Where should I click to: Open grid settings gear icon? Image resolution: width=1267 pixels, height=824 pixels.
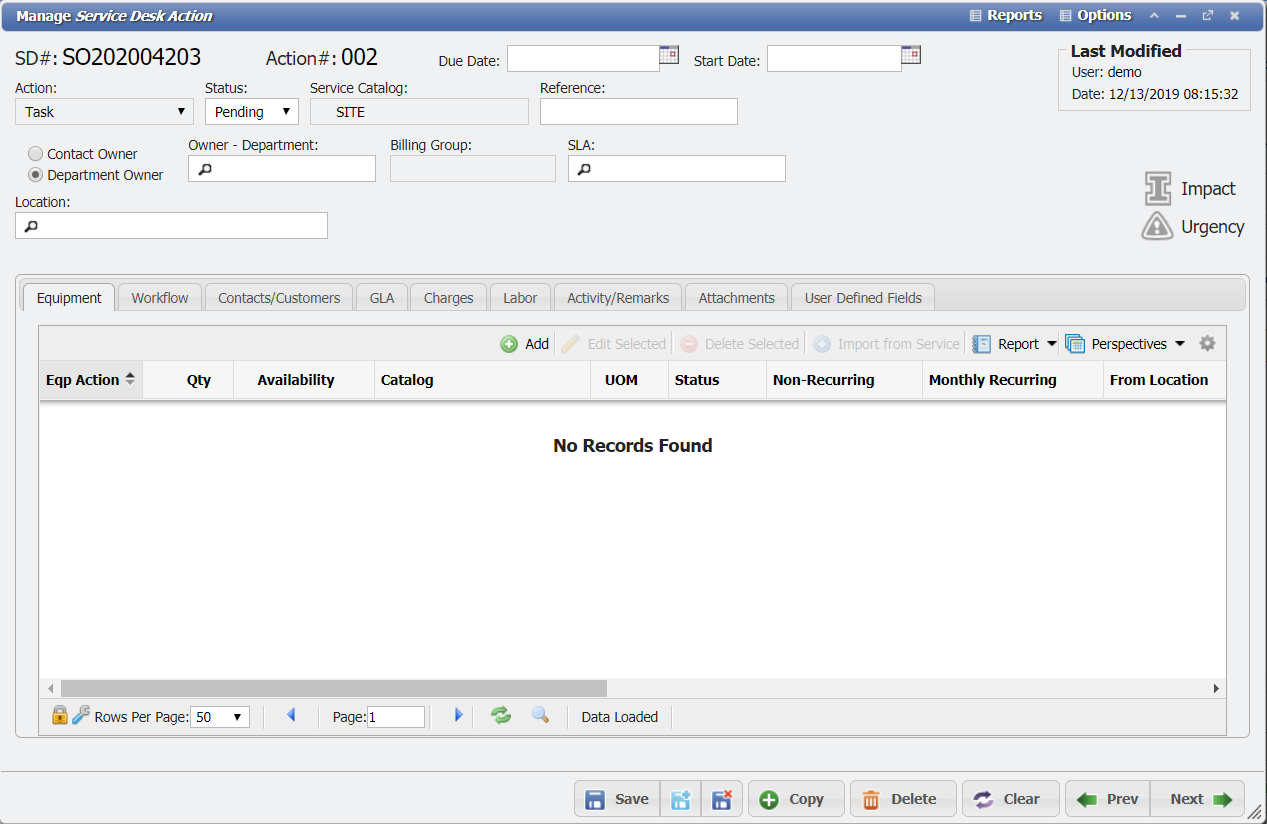pyautogui.click(x=1207, y=343)
